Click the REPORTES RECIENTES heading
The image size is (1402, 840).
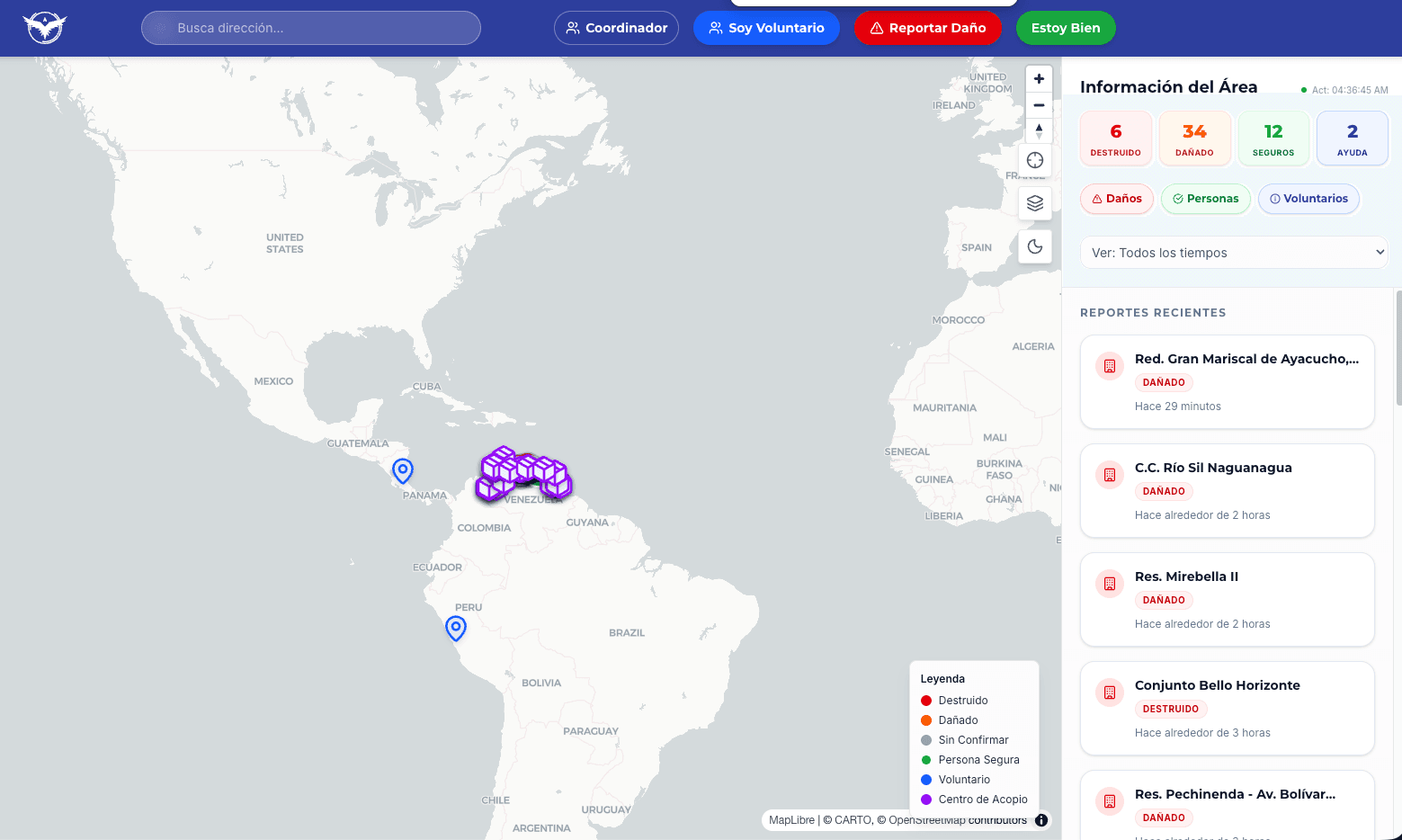point(1153,313)
